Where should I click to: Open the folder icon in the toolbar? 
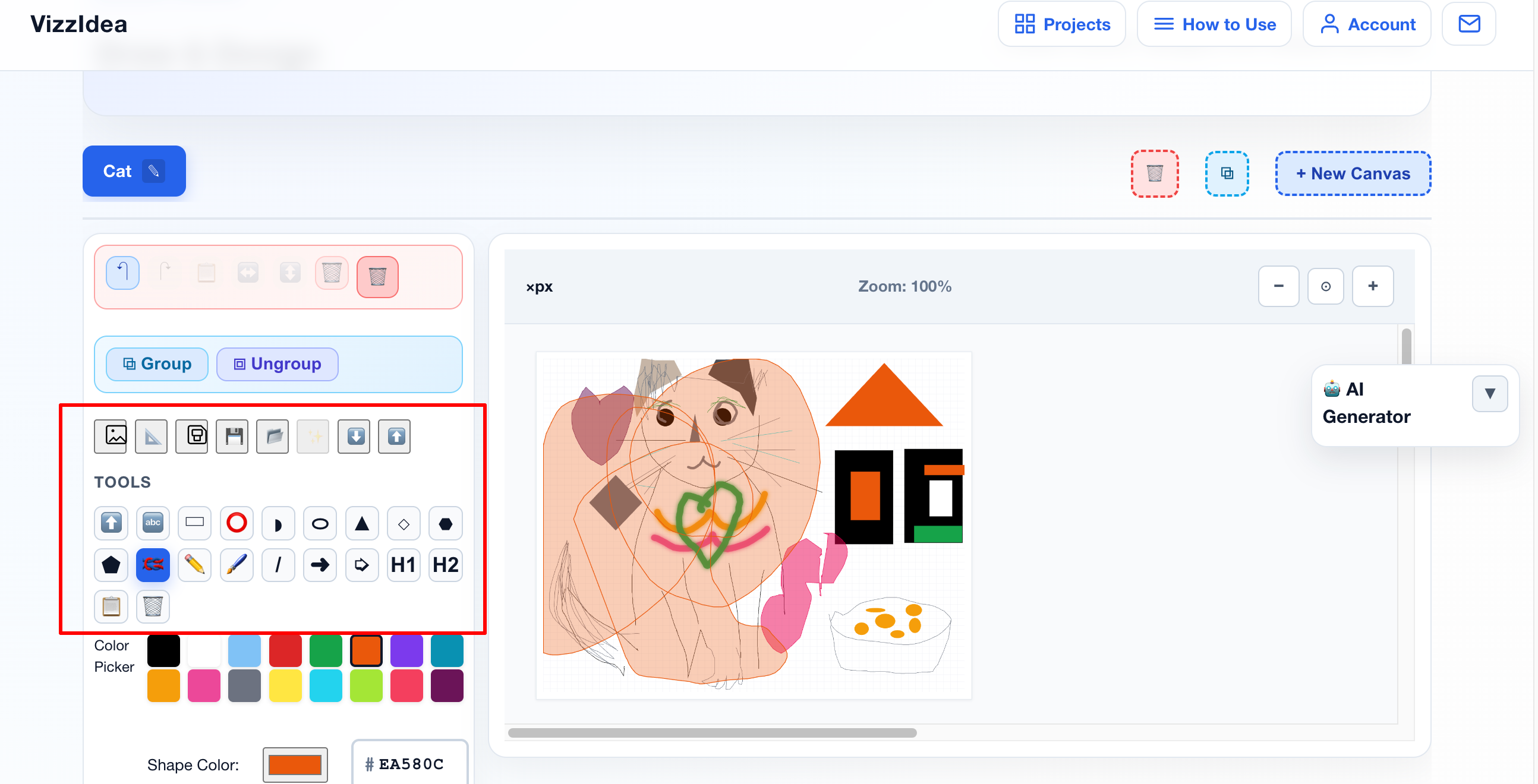pos(272,436)
